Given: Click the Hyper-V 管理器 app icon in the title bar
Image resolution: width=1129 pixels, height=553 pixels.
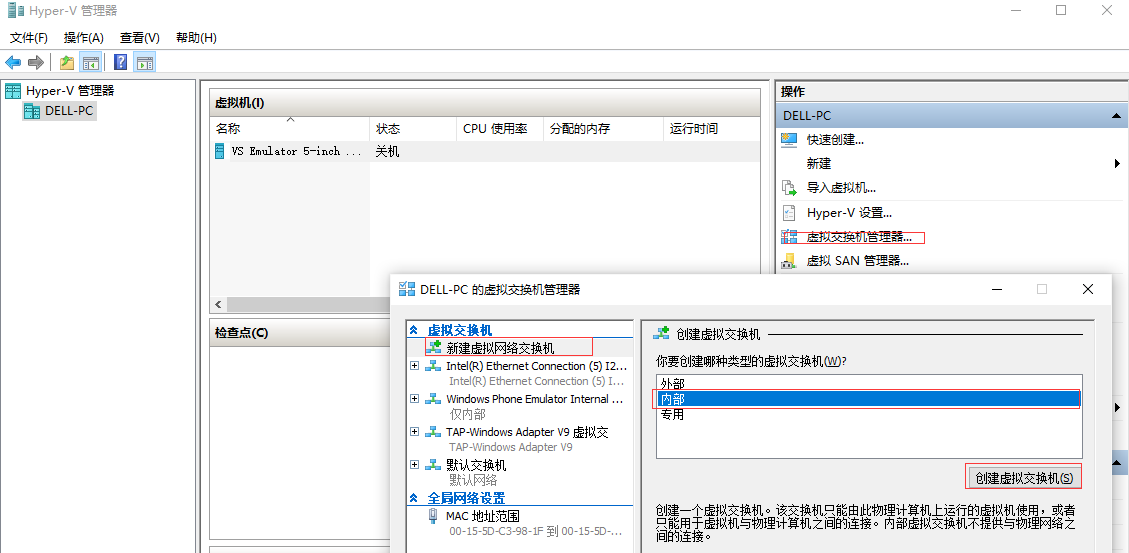Looking at the screenshot, I should click(15, 10).
